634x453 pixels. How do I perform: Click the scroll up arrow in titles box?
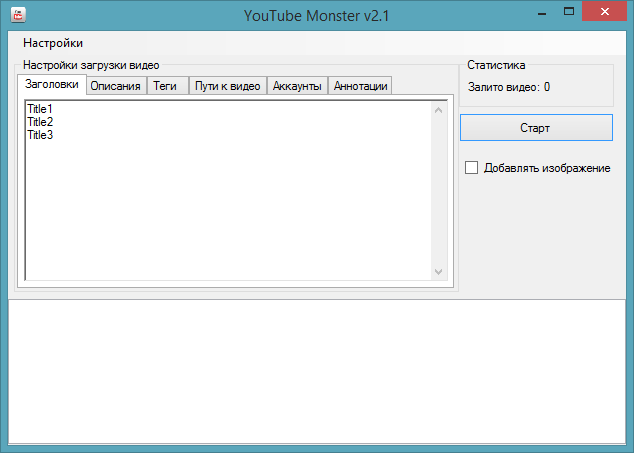438,110
